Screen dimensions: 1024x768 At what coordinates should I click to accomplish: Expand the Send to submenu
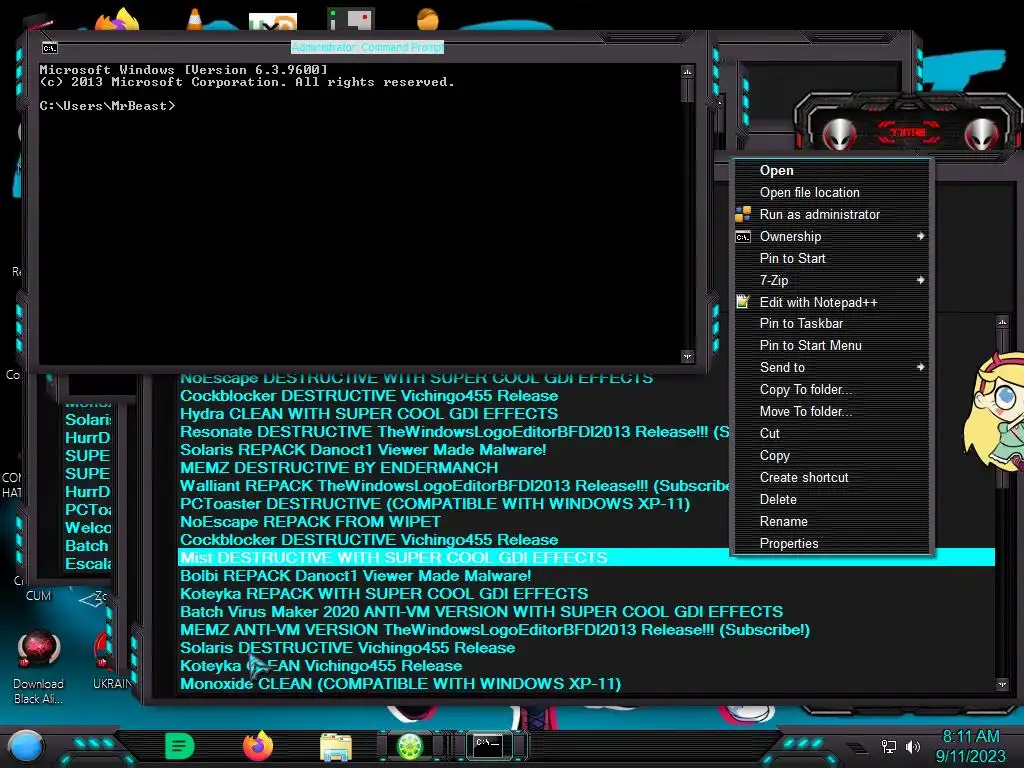click(x=832, y=368)
